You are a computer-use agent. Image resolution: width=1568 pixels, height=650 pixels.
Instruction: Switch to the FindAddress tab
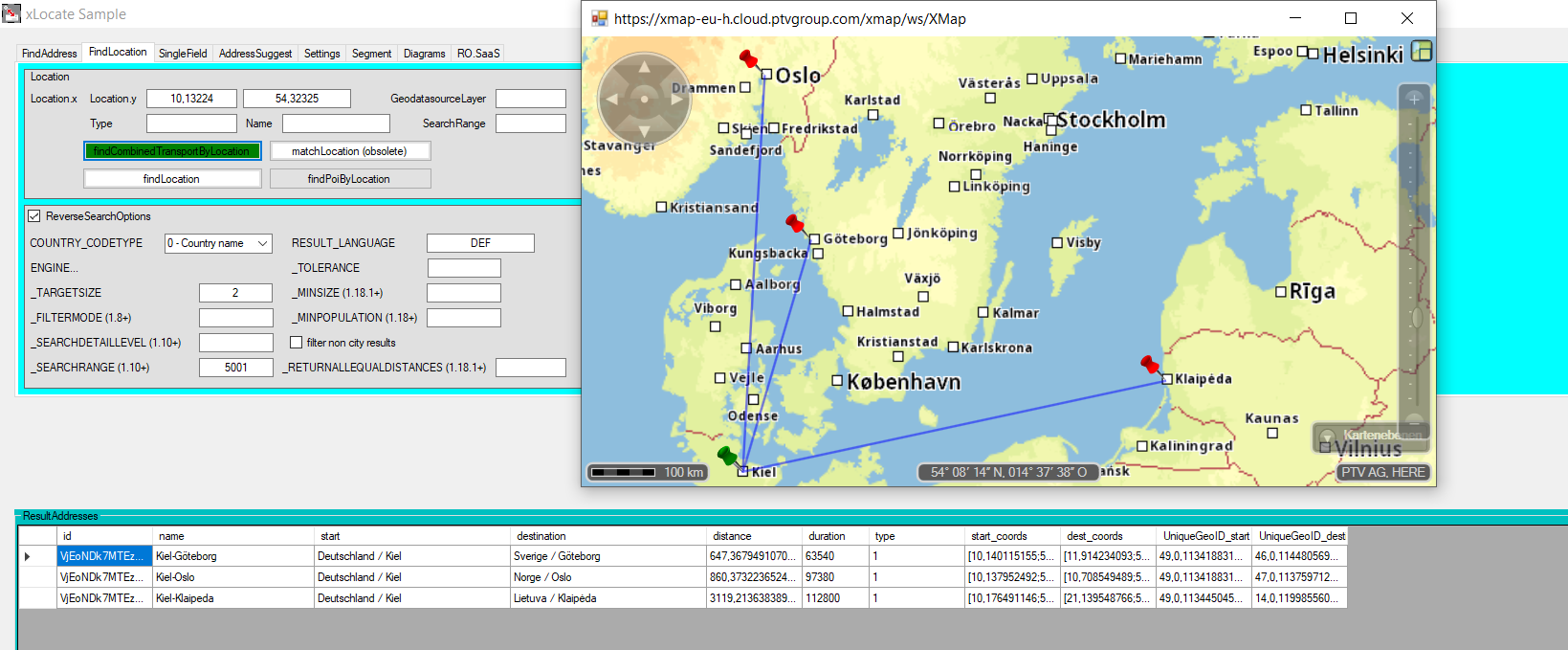tap(49, 54)
